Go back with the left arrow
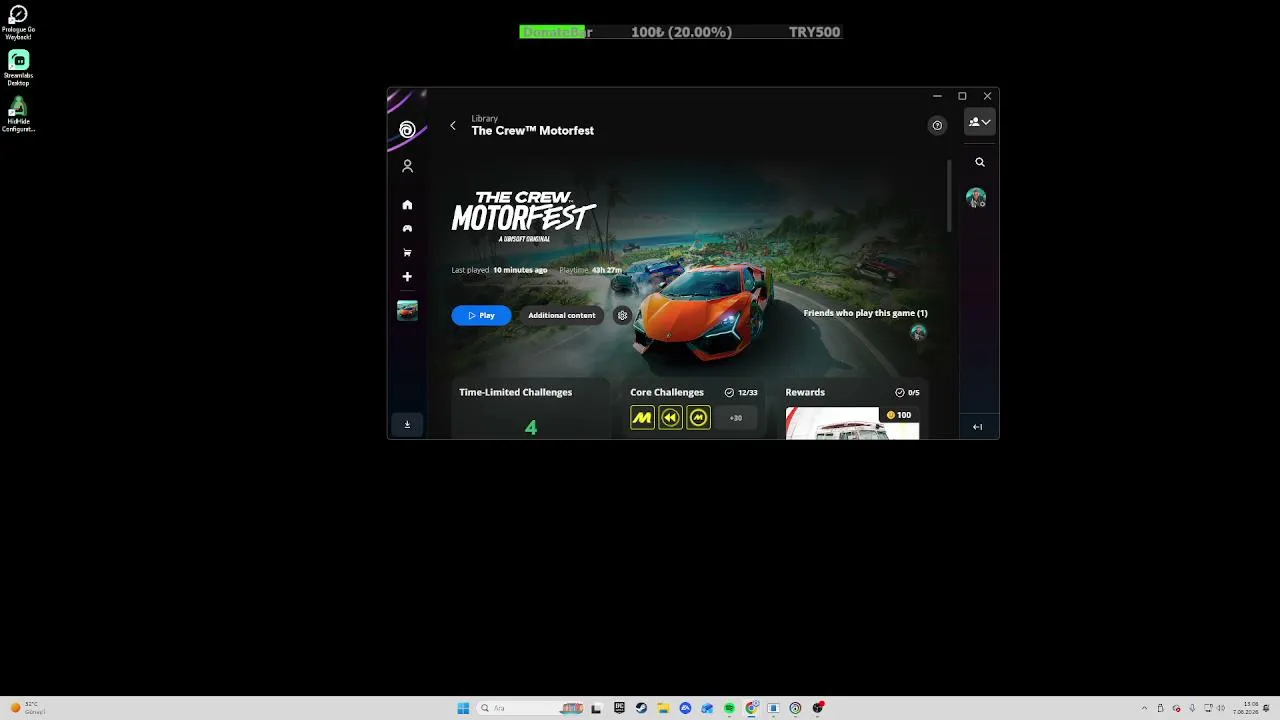The height and width of the screenshot is (720, 1280). click(453, 125)
